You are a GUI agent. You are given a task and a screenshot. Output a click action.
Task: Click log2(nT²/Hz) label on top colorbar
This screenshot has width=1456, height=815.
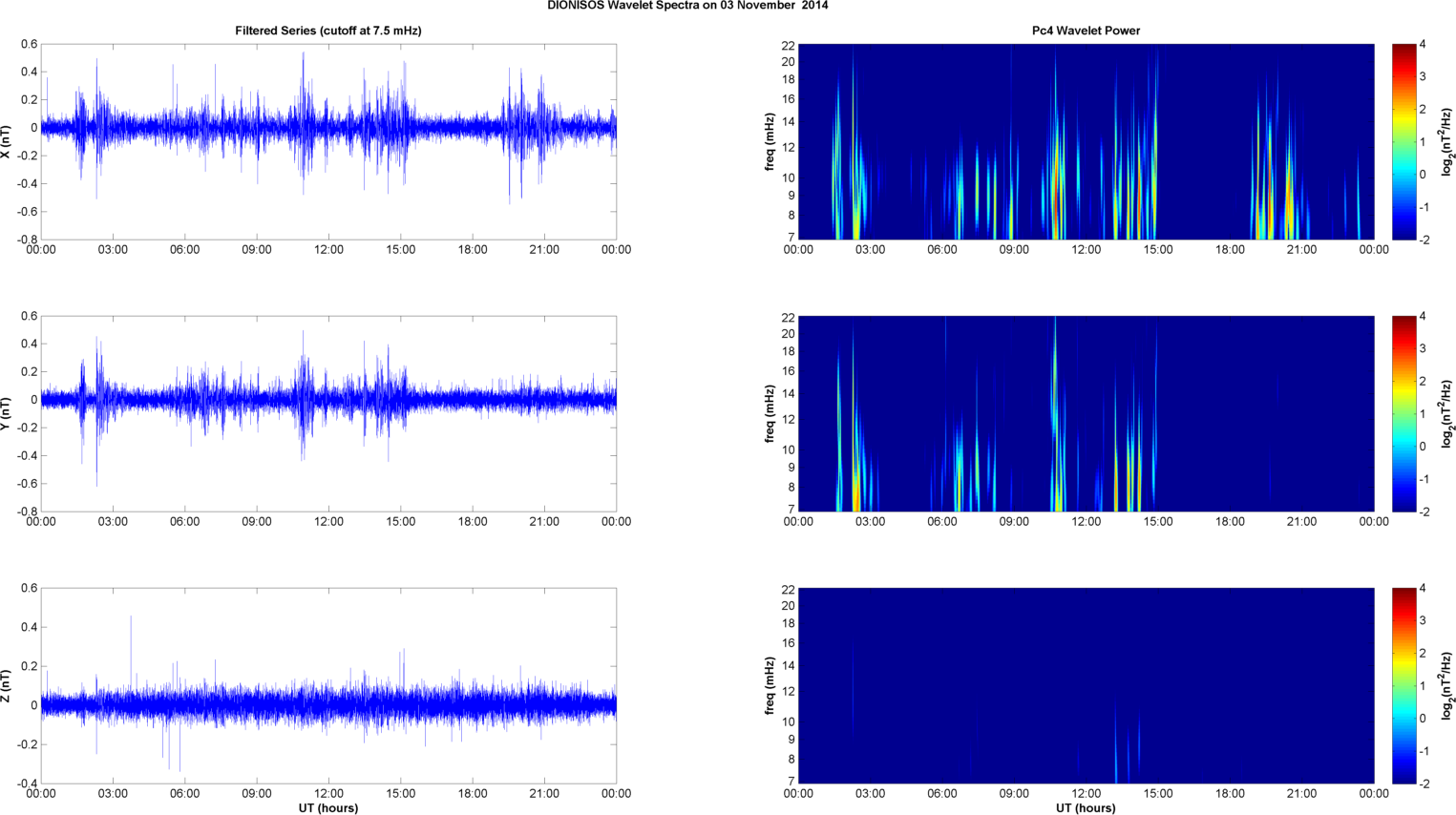click(x=1447, y=142)
